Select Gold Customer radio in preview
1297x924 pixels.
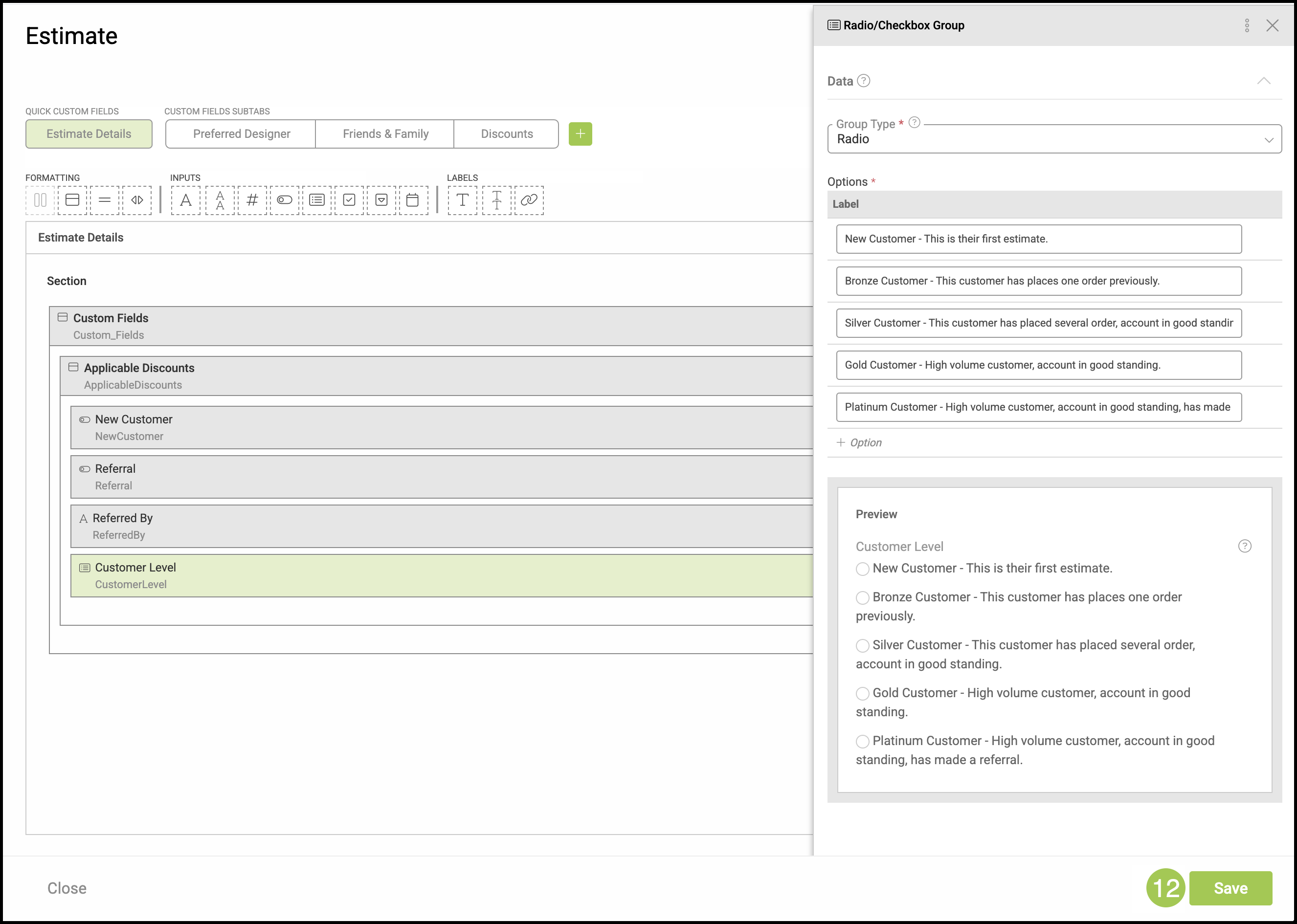click(862, 694)
